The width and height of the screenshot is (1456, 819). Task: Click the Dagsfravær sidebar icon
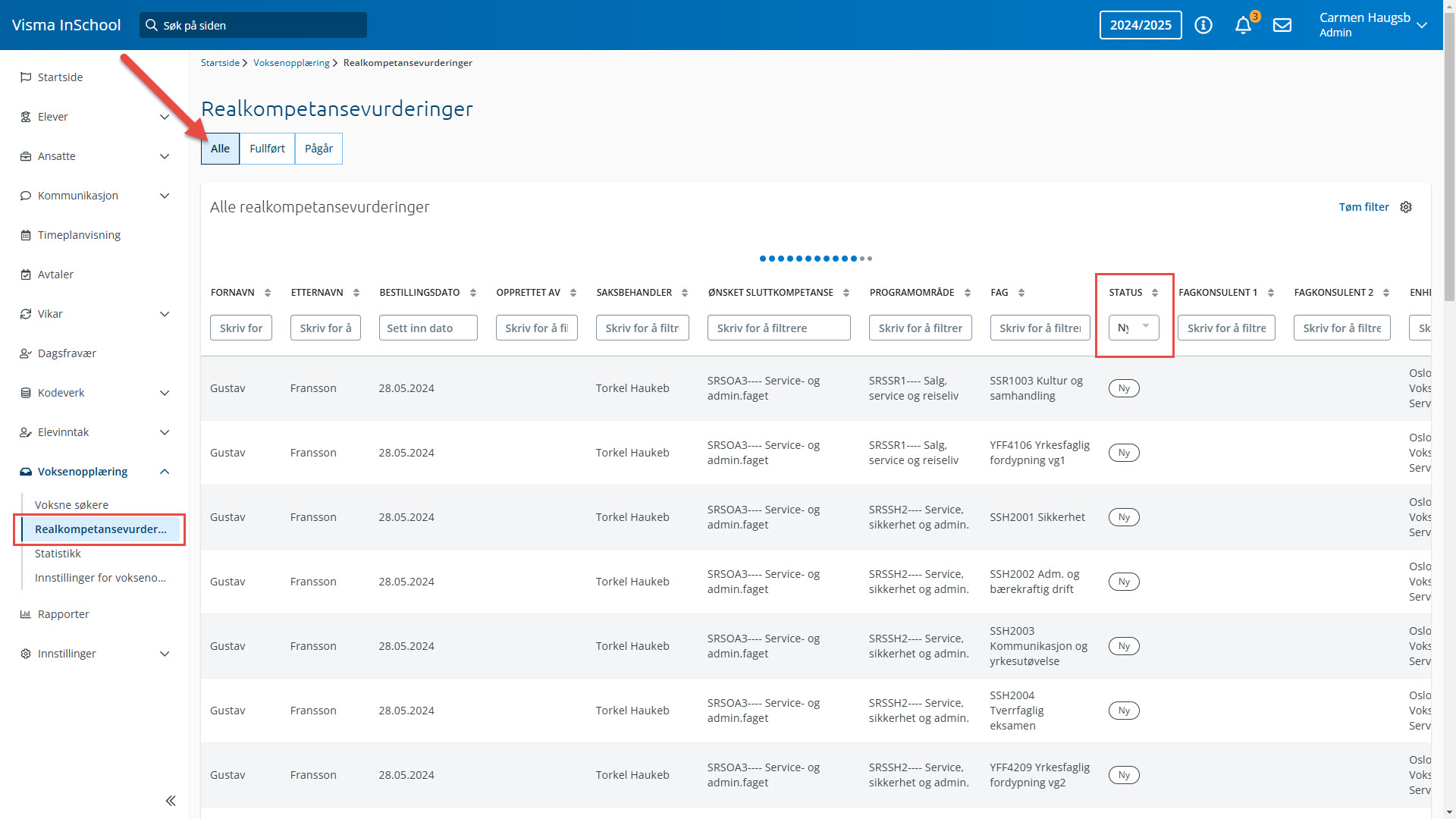(26, 353)
